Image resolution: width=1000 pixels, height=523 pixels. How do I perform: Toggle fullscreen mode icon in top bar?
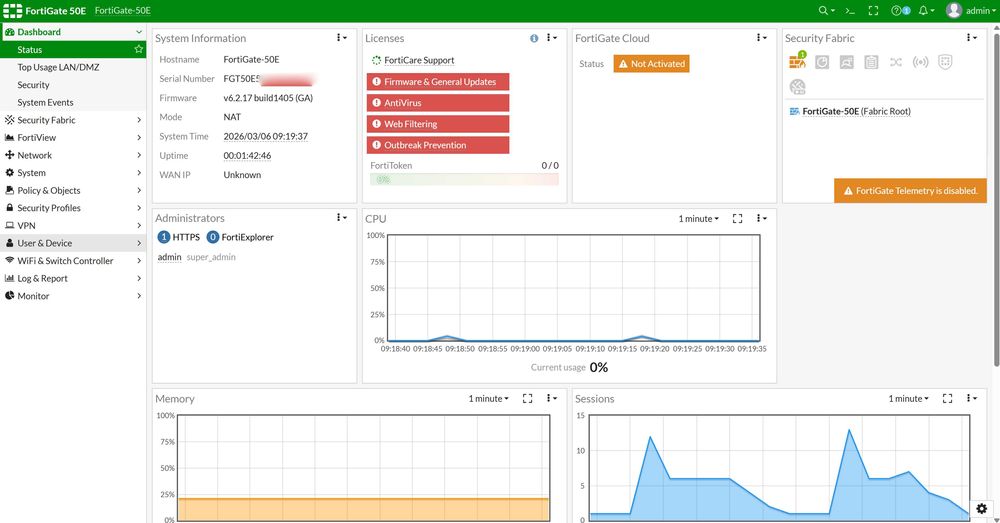873,10
